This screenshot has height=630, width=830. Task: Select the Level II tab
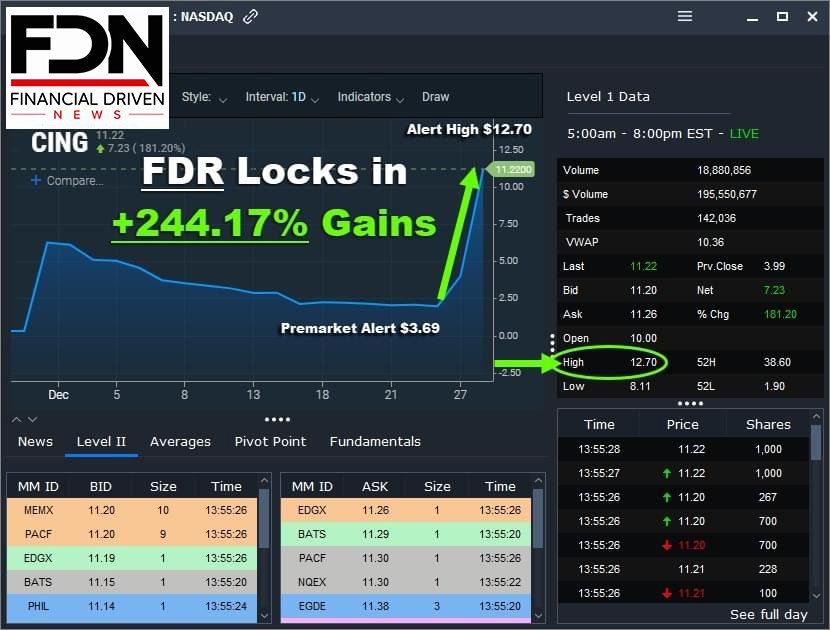pyautogui.click(x=101, y=442)
